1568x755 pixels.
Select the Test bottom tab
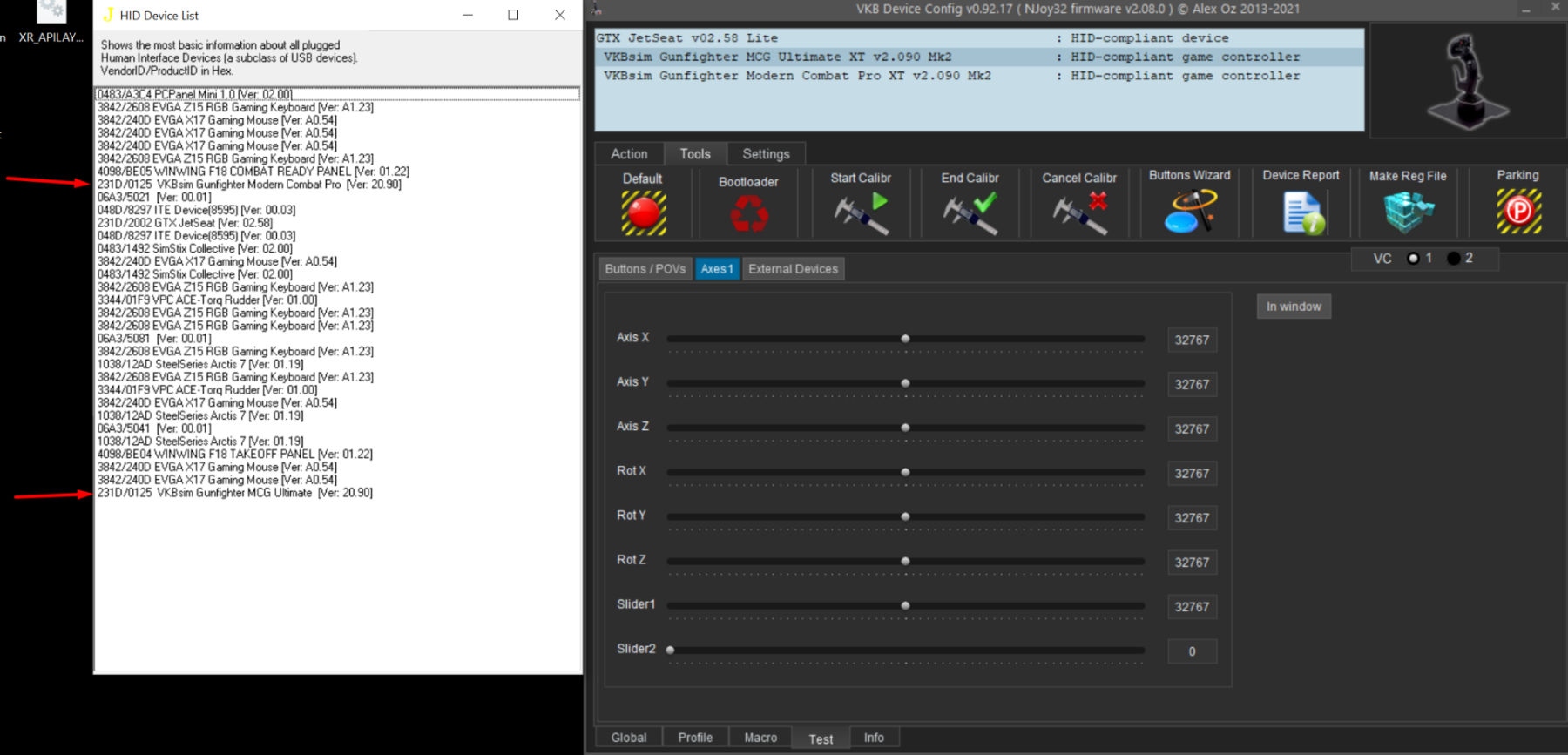pyautogui.click(x=821, y=738)
